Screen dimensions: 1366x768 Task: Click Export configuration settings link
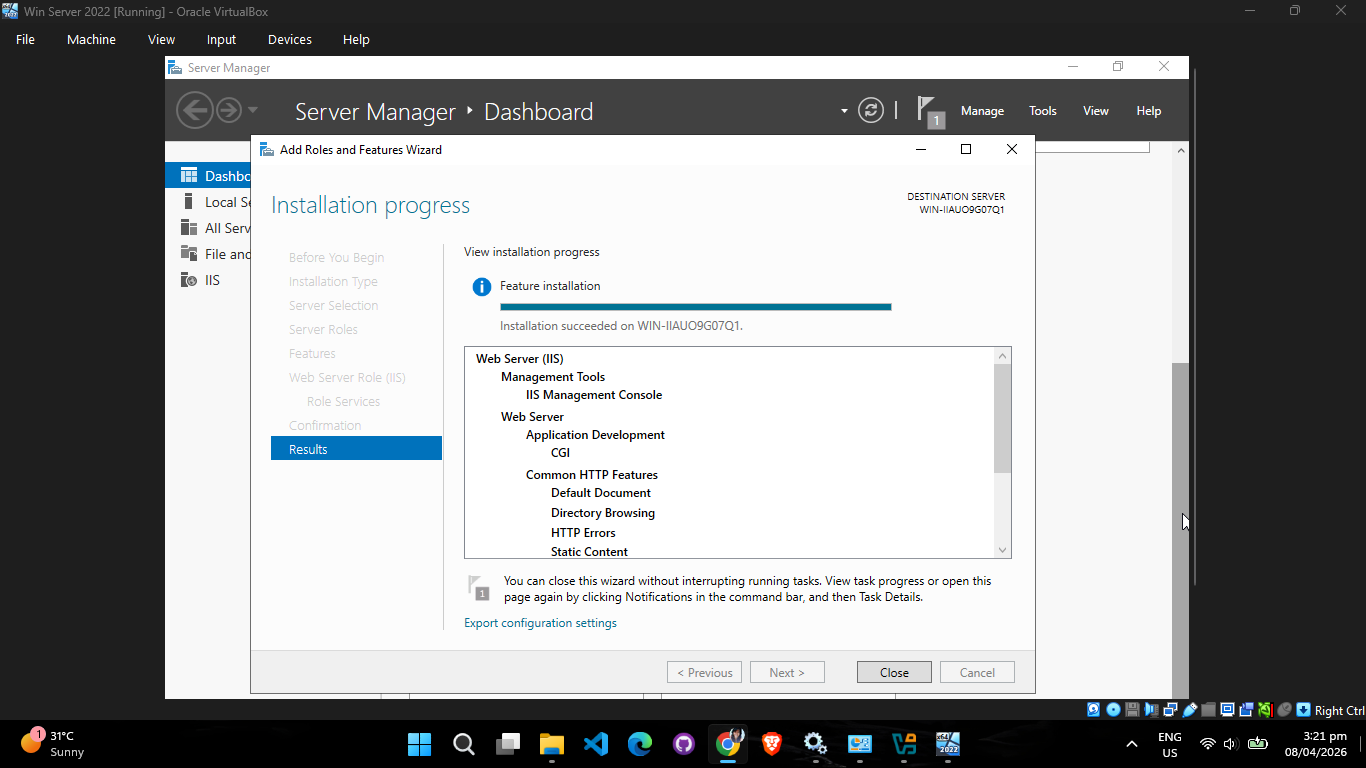540,623
